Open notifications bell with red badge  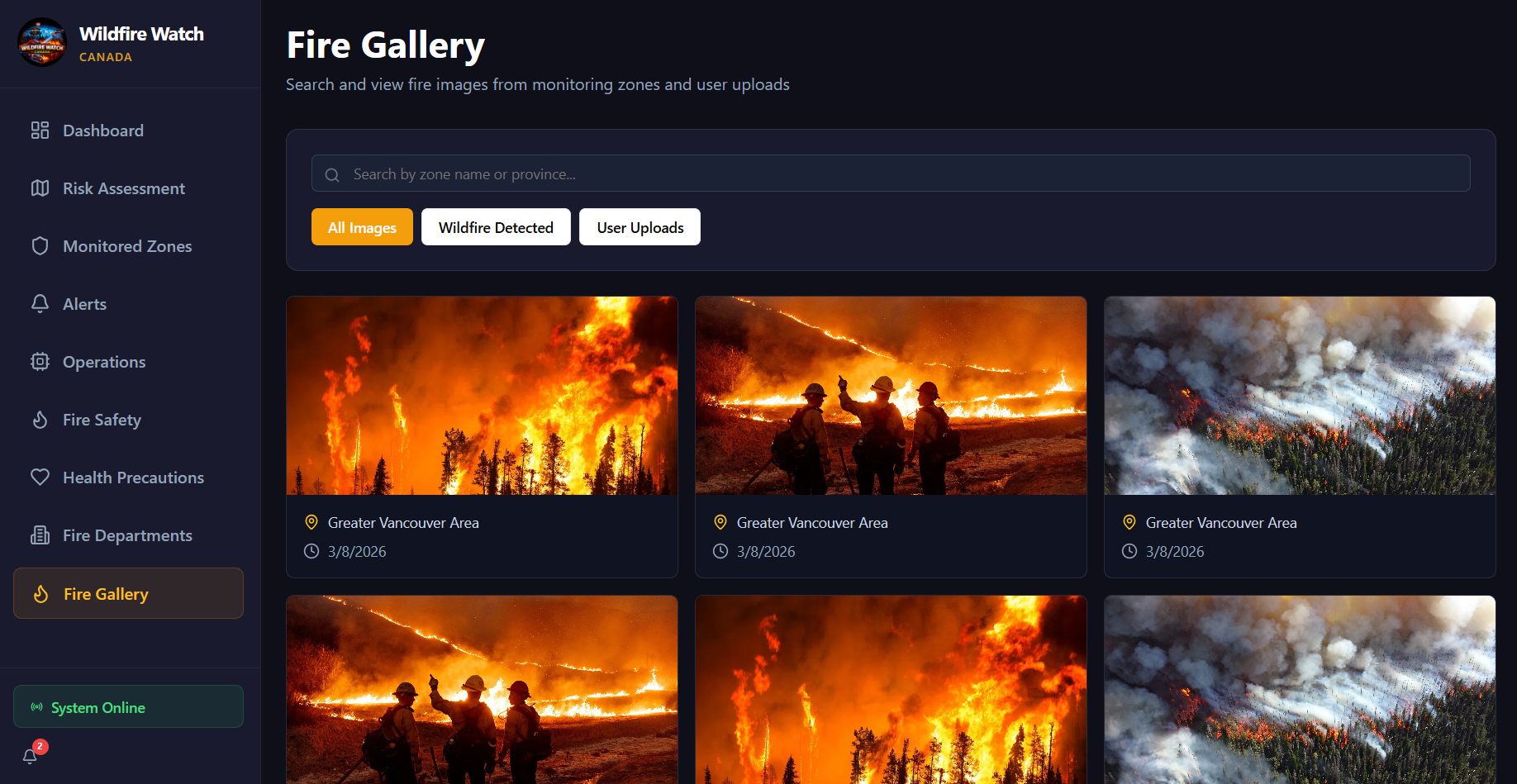coord(31,755)
